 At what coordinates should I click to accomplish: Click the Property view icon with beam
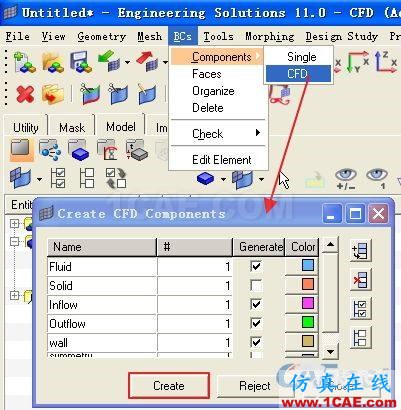(107, 150)
